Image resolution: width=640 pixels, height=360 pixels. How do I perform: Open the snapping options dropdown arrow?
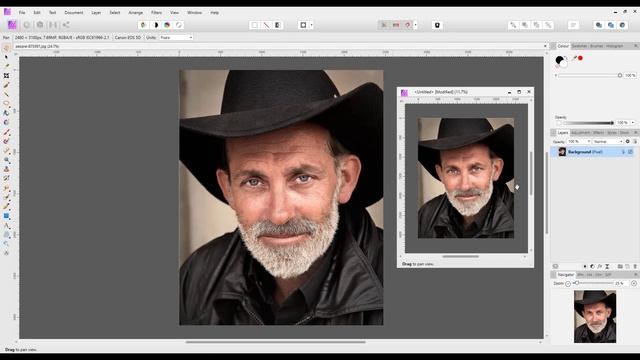click(416, 25)
